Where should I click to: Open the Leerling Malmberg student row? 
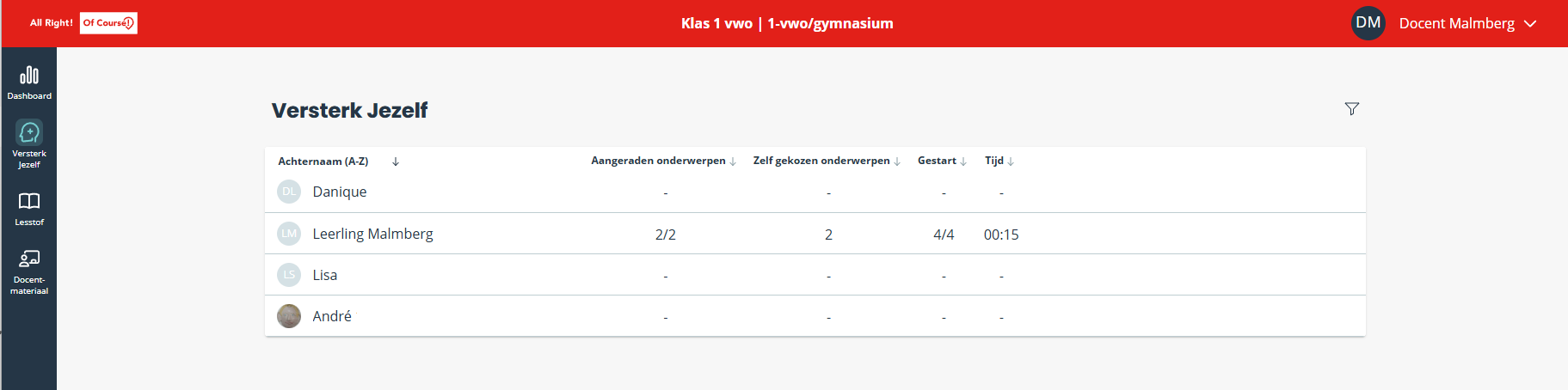tap(815, 234)
